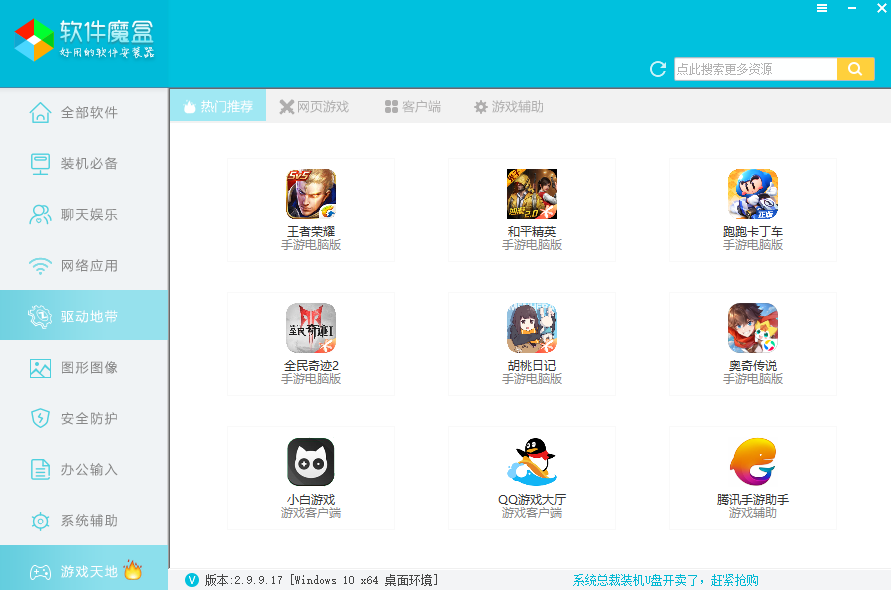
Task: Click the 系统总裁装机U盘开卖了 link
Action: [665, 580]
